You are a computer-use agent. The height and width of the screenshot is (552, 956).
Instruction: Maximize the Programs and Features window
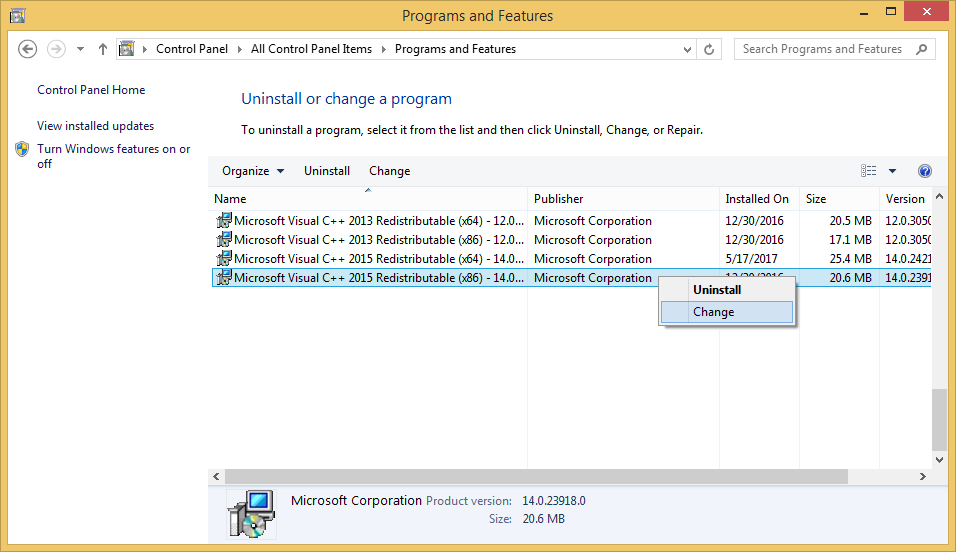coord(891,12)
